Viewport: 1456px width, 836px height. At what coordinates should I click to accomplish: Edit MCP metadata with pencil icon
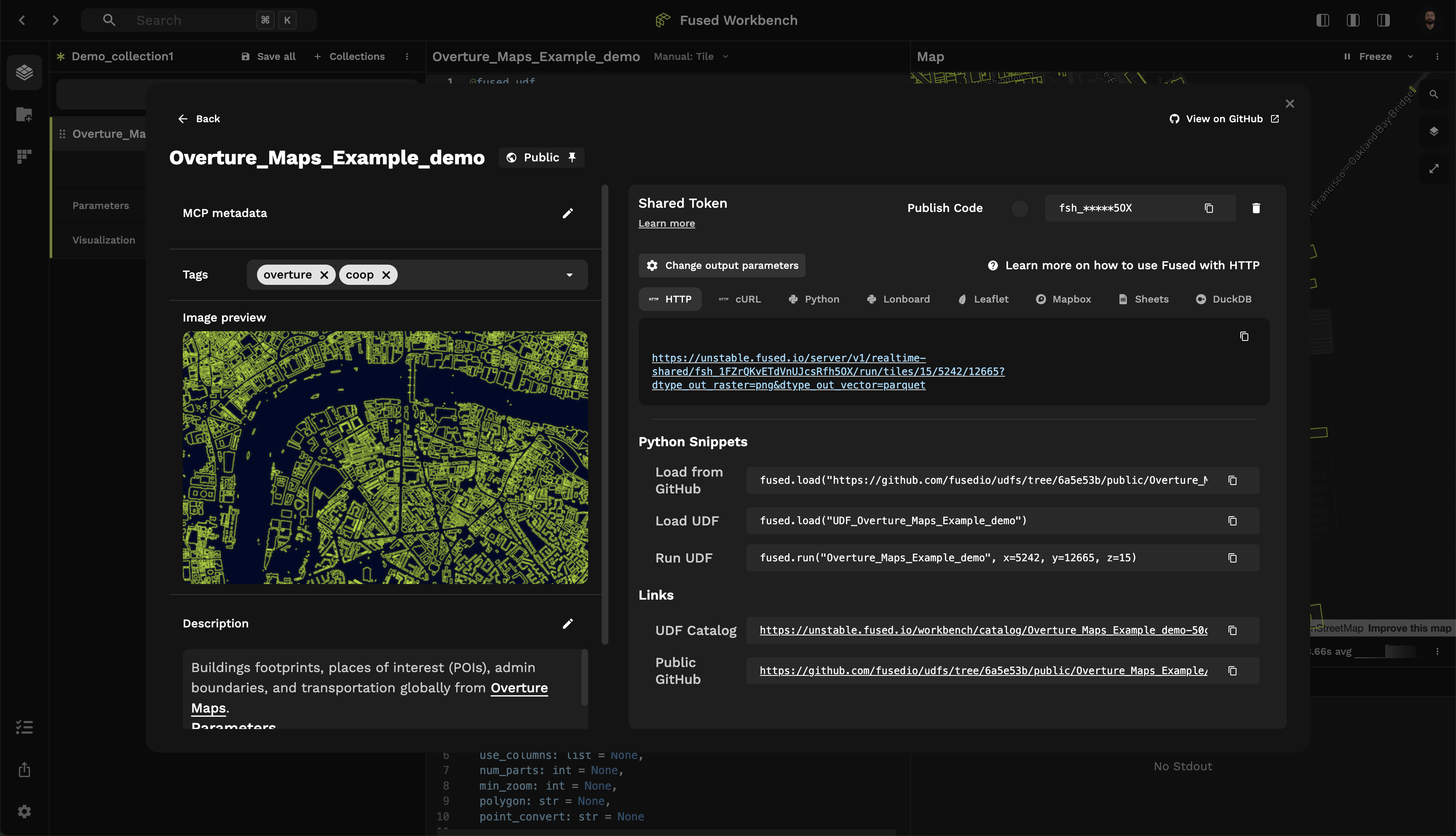pos(567,213)
